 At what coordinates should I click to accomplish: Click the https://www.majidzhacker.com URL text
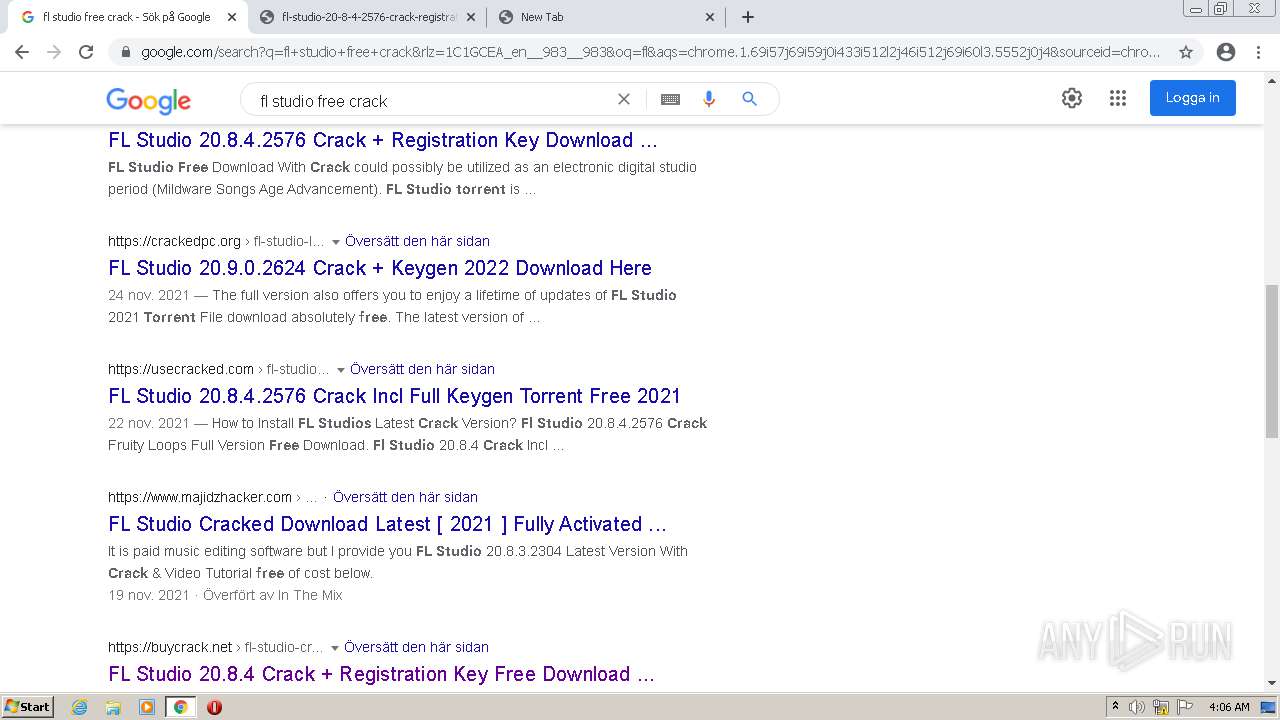[200, 497]
